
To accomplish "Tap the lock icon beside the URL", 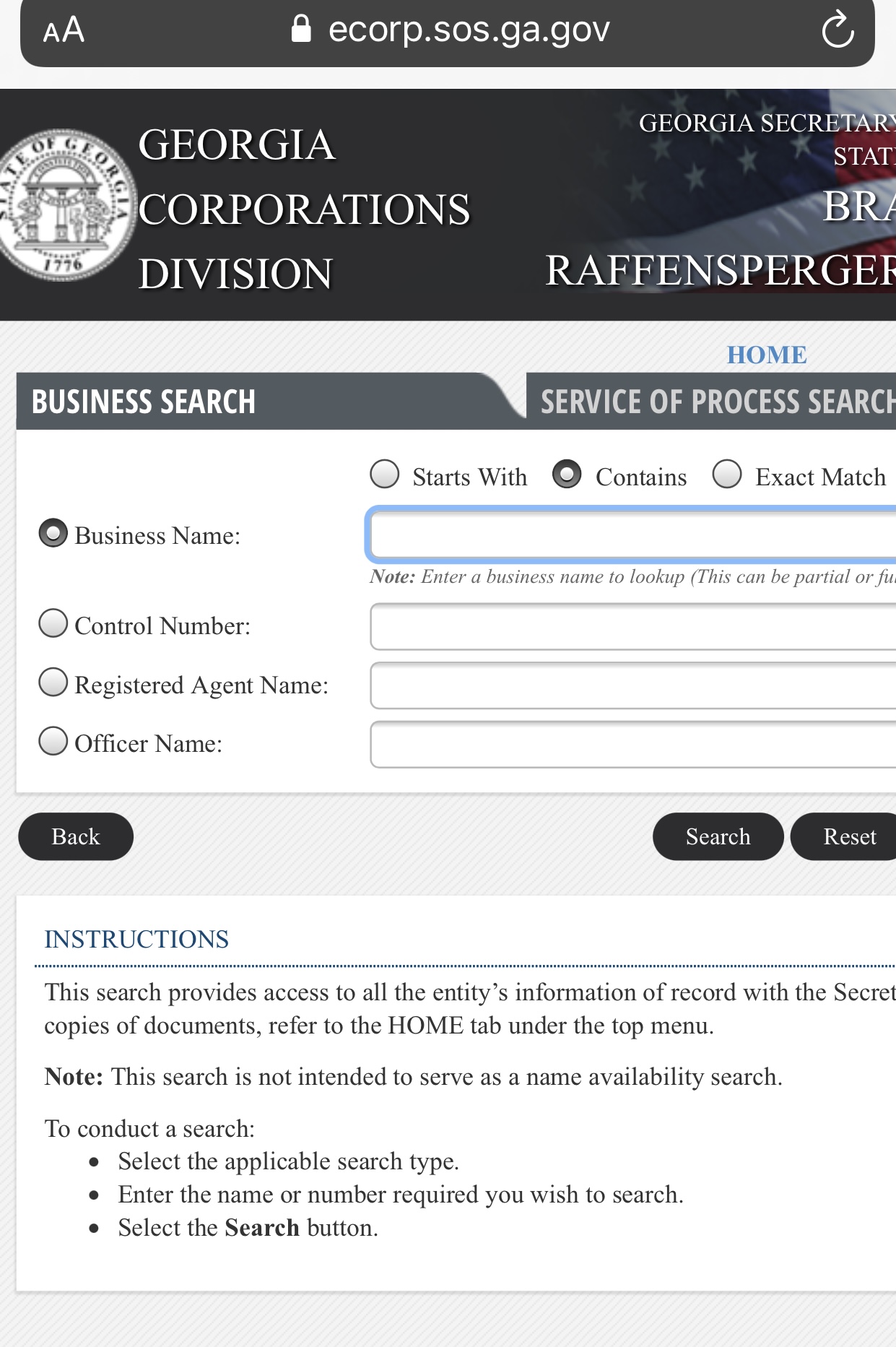I will point(301,29).
